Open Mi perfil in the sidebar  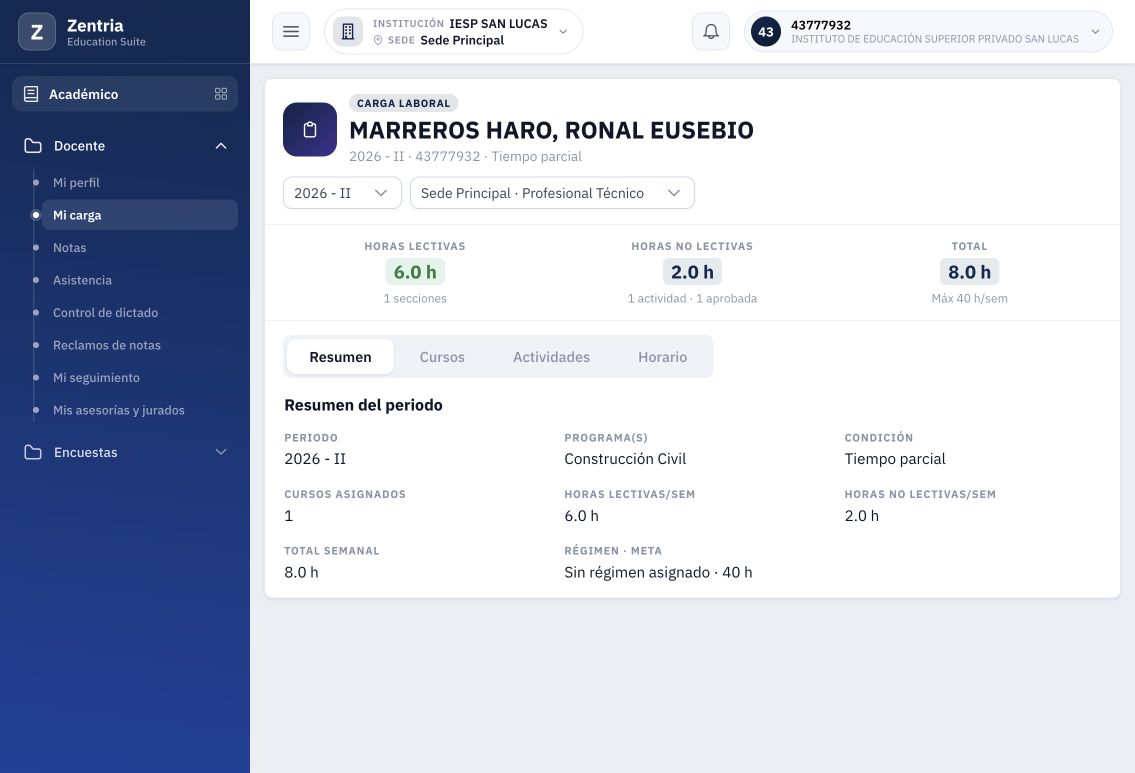140,182
